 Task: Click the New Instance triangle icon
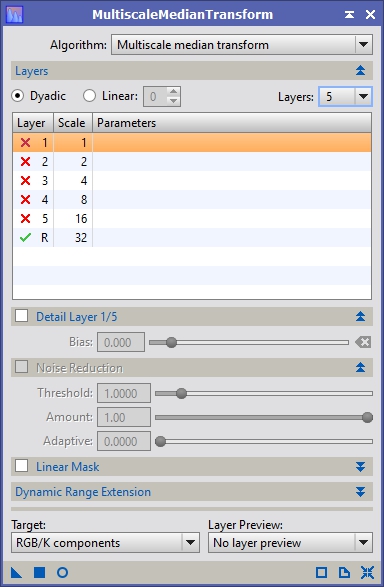[x=16, y=572]
